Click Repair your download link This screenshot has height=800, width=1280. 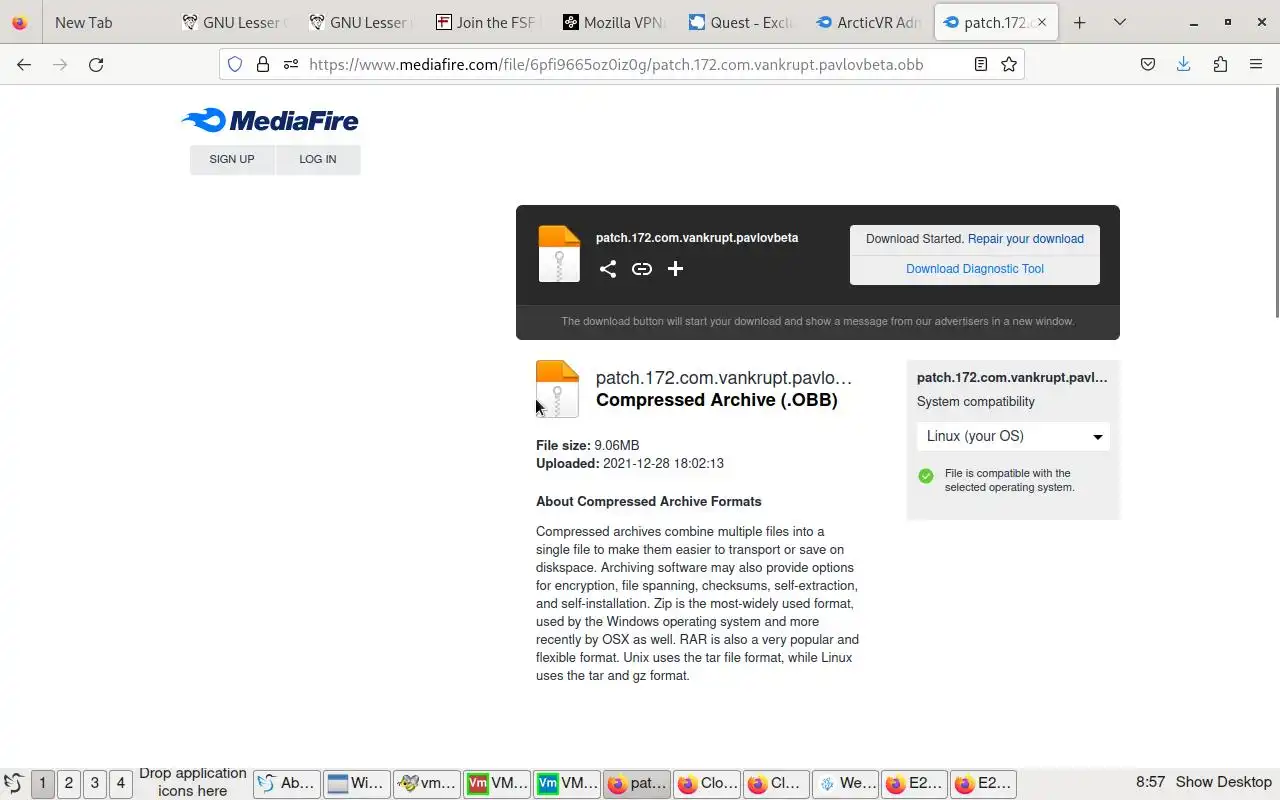(x=1026, y=239)
